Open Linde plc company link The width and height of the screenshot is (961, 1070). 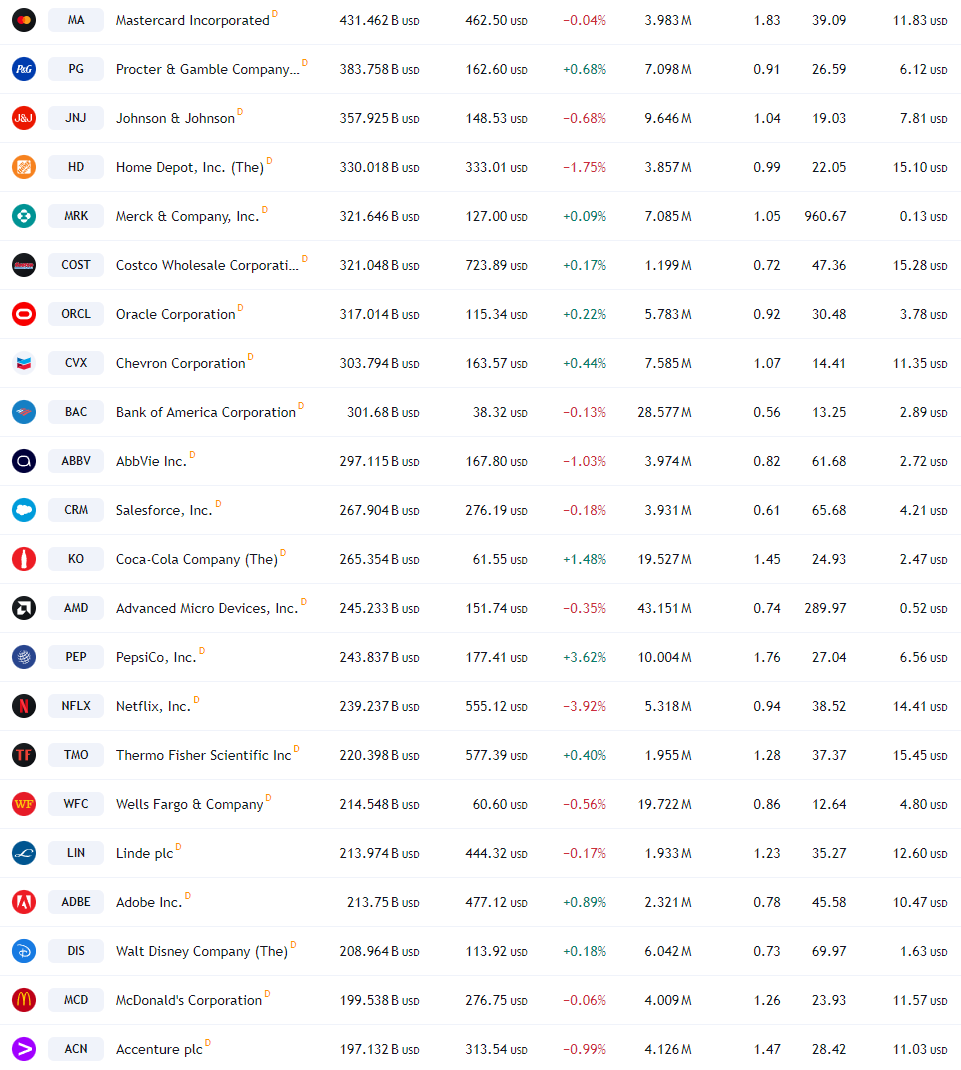[x=144, y=853]
